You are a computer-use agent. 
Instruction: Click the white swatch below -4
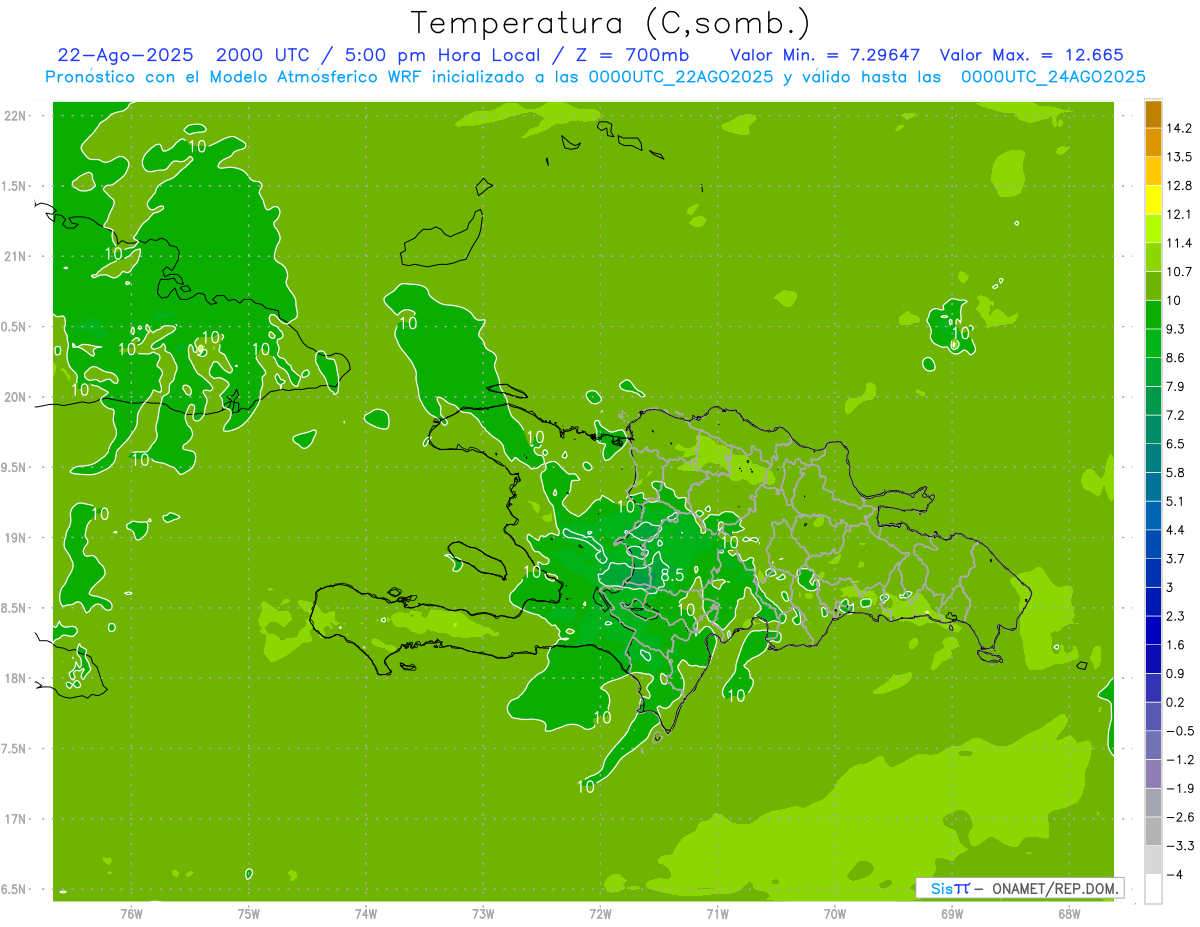(1153, 889)
